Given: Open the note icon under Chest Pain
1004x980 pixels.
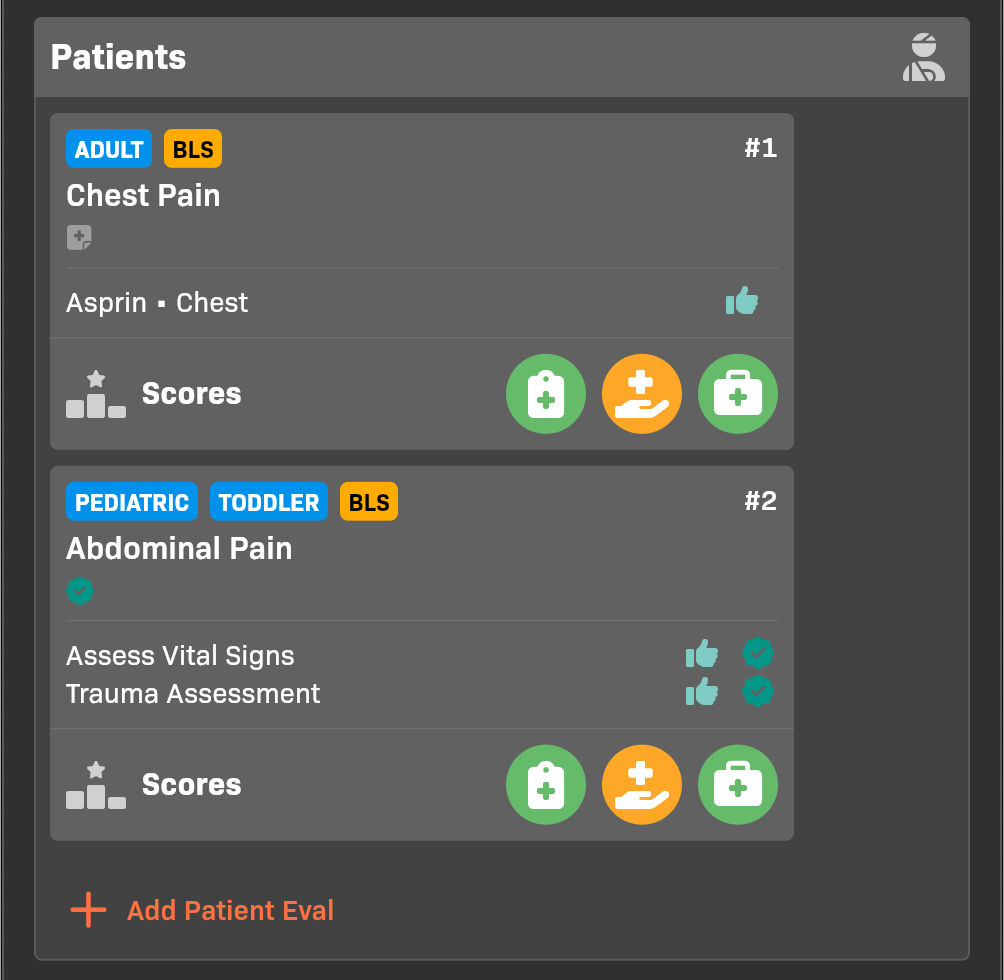Looking at the screenshot, I should [79, 237].
